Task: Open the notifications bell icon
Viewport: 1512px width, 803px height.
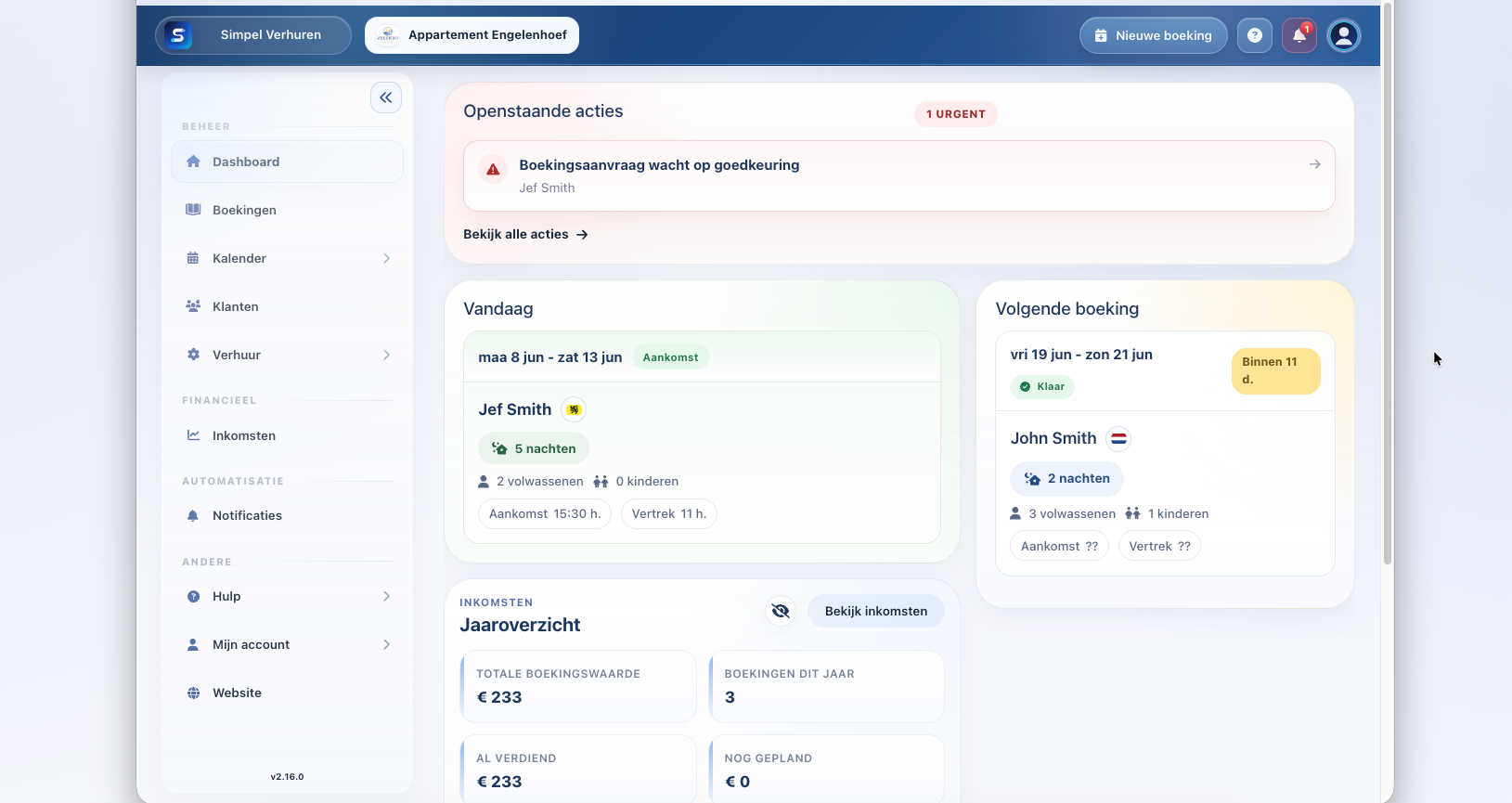Action: (1299, 35)
